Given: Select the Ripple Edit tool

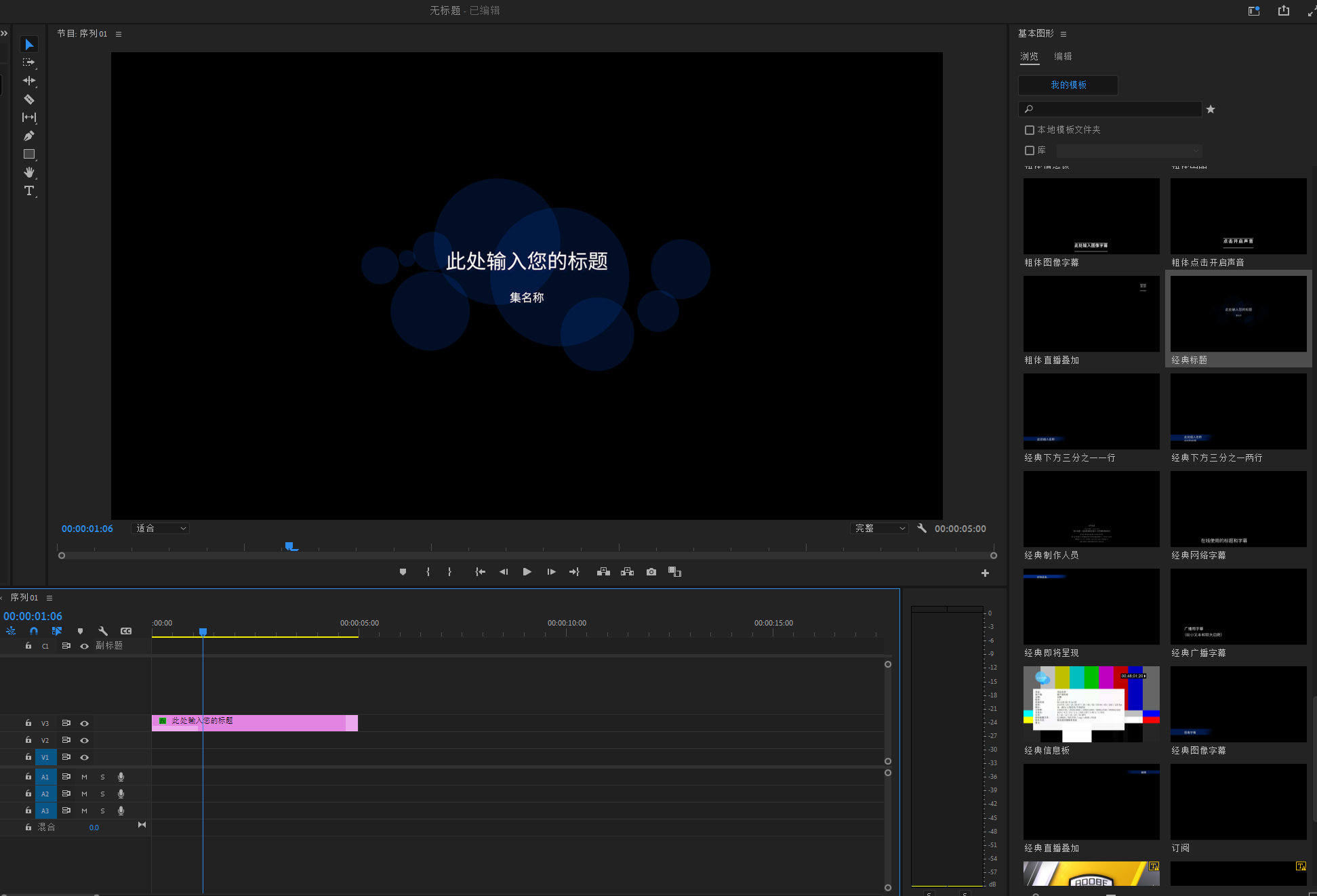Looking at the screenshot, I should pyautogui.click(x=29, y=81).
